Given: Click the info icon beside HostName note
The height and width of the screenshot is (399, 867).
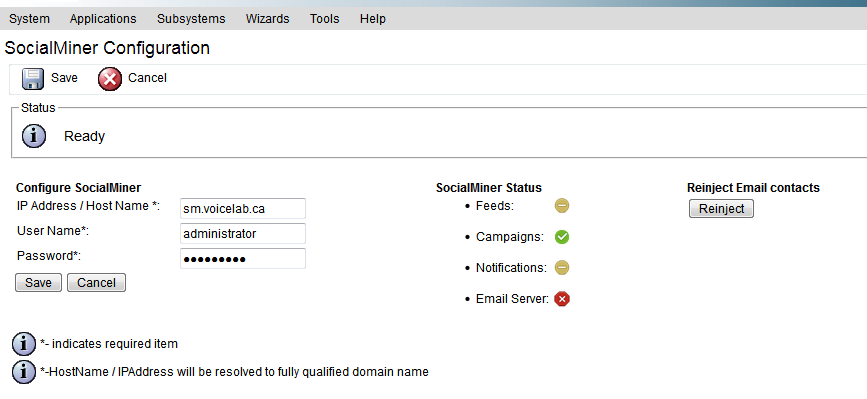Looking at the screenshot, I should 24,372.
